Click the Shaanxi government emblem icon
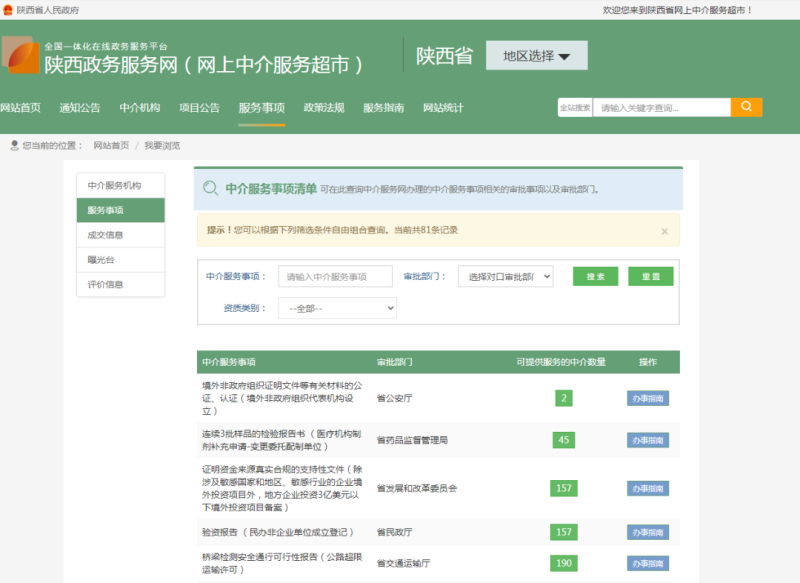 pos(8,9)
